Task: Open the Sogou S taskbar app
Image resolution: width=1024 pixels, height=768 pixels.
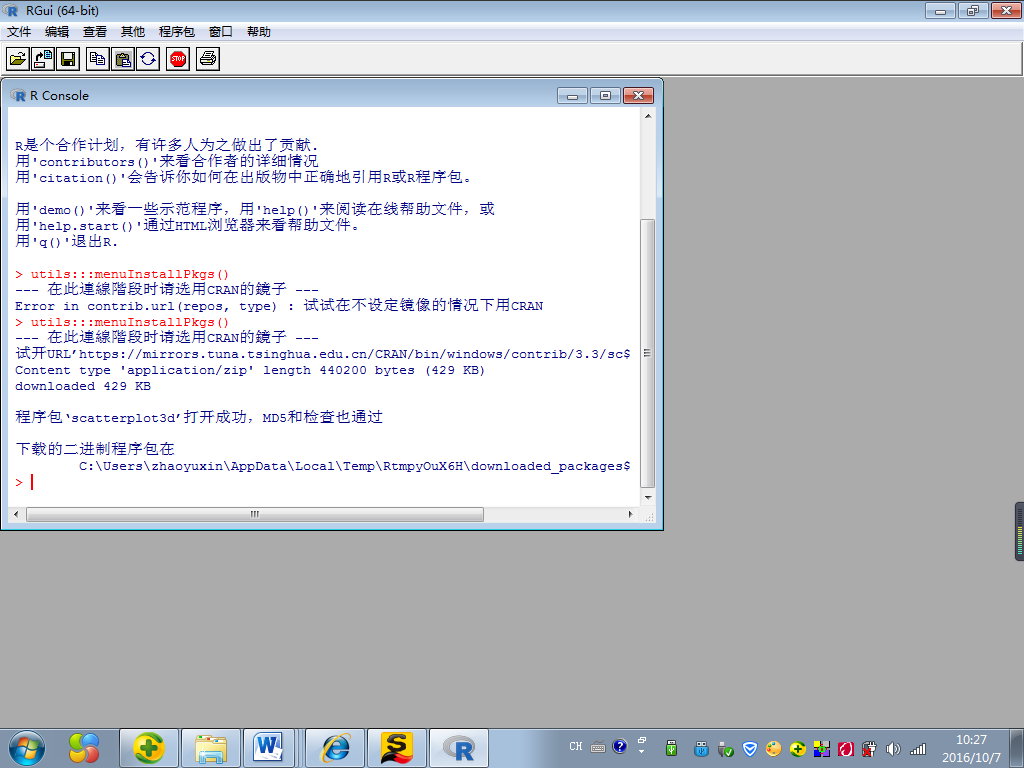Action: 397,748
